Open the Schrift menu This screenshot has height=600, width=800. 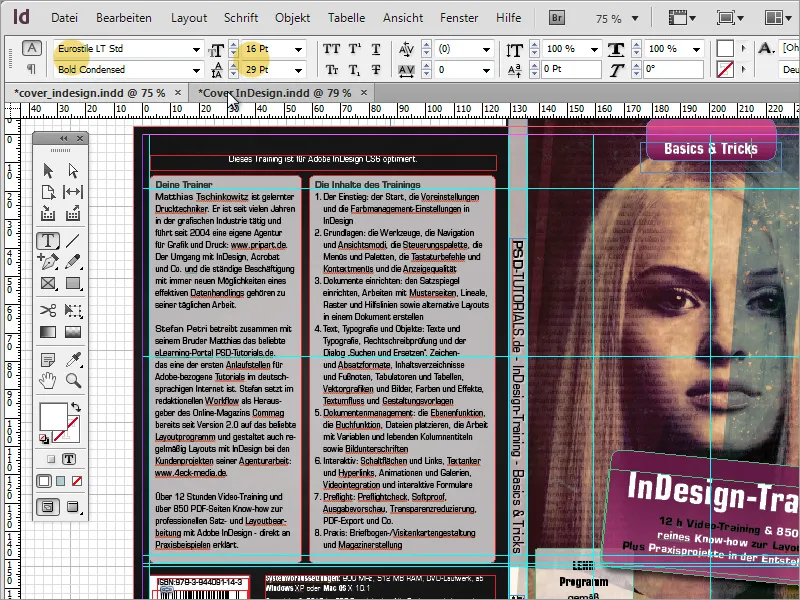click(x=241, y=18)
